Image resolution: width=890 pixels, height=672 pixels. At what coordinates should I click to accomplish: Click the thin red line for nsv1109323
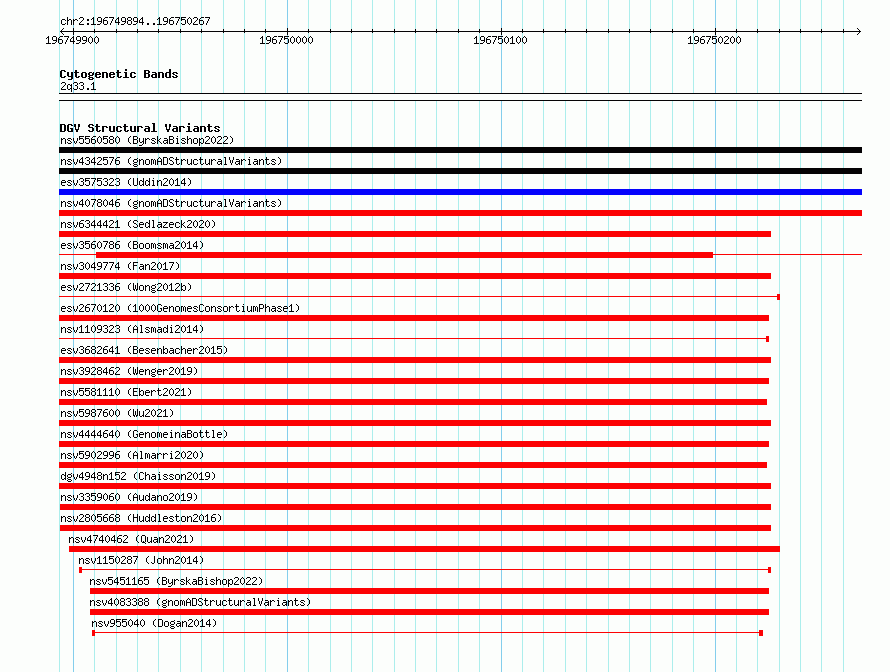coord(414,339)
